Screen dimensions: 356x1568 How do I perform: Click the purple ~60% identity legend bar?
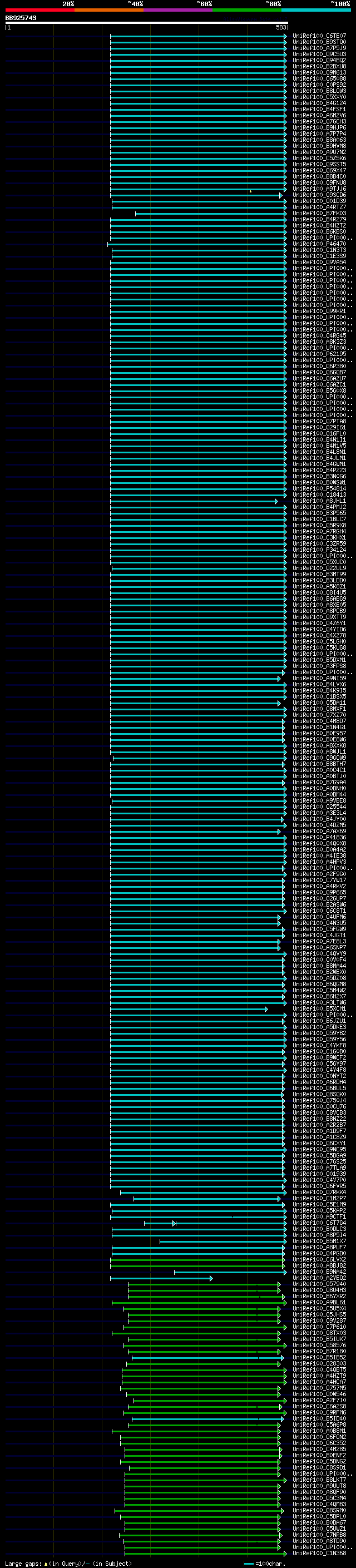(177, 10)
